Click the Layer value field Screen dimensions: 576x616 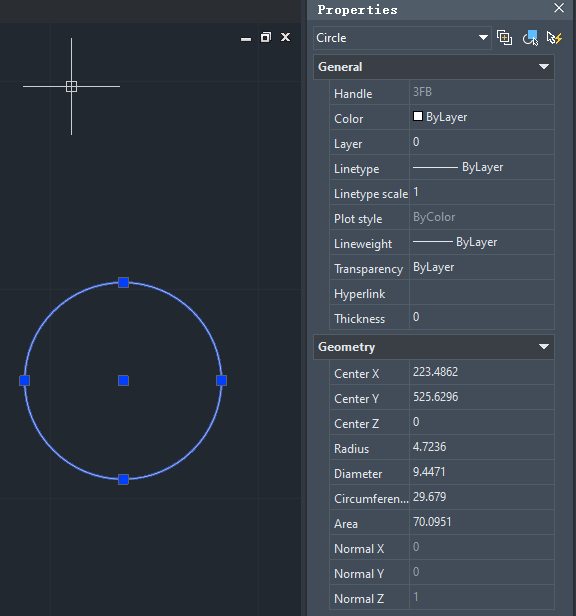point(482,142)
